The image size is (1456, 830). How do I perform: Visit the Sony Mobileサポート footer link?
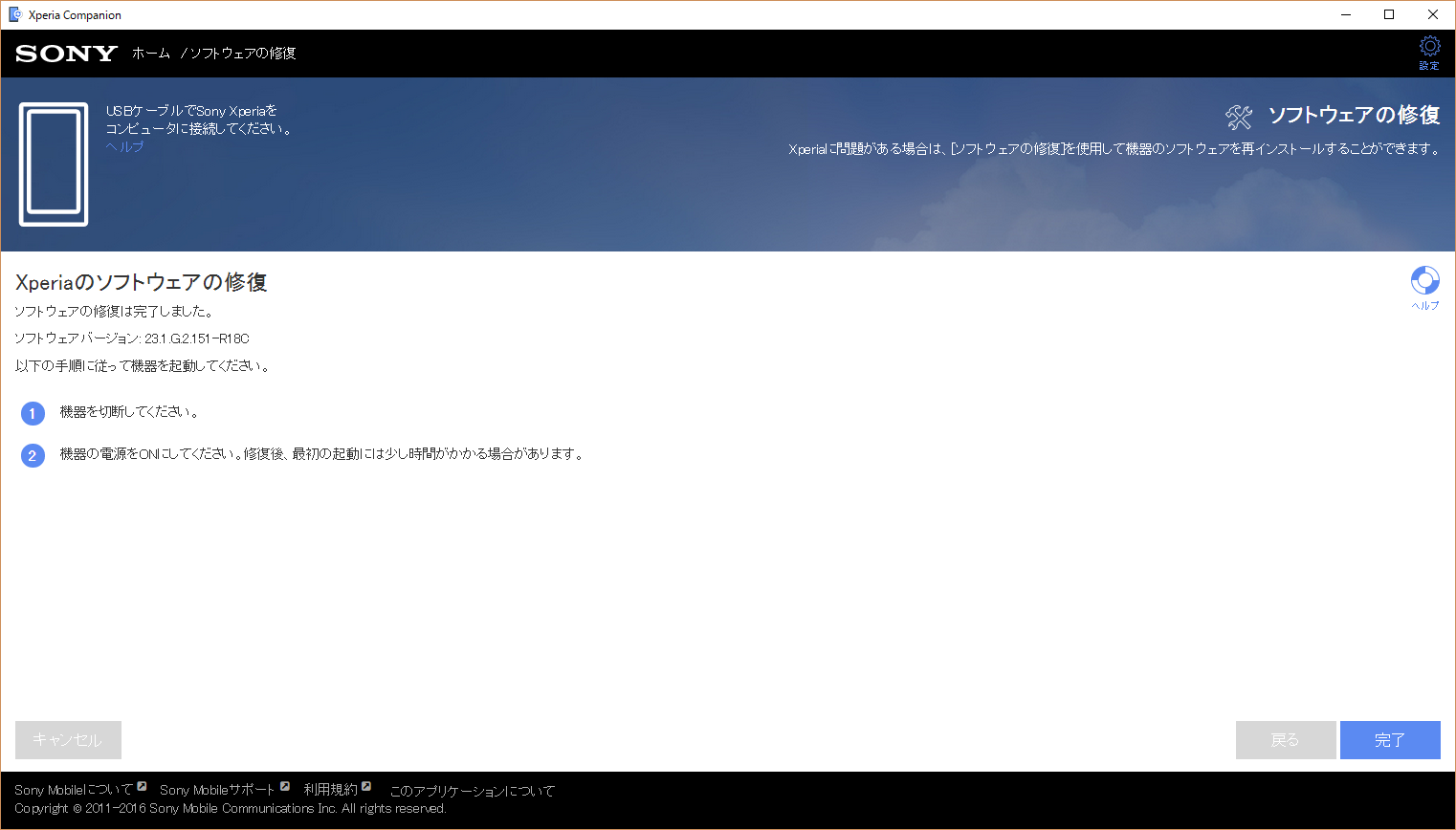(217, 790)
